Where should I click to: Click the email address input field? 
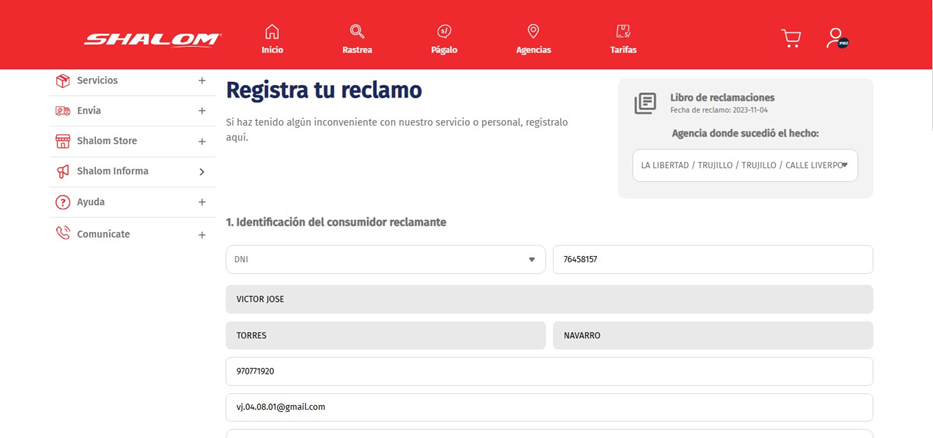click(x=548, y=407)
